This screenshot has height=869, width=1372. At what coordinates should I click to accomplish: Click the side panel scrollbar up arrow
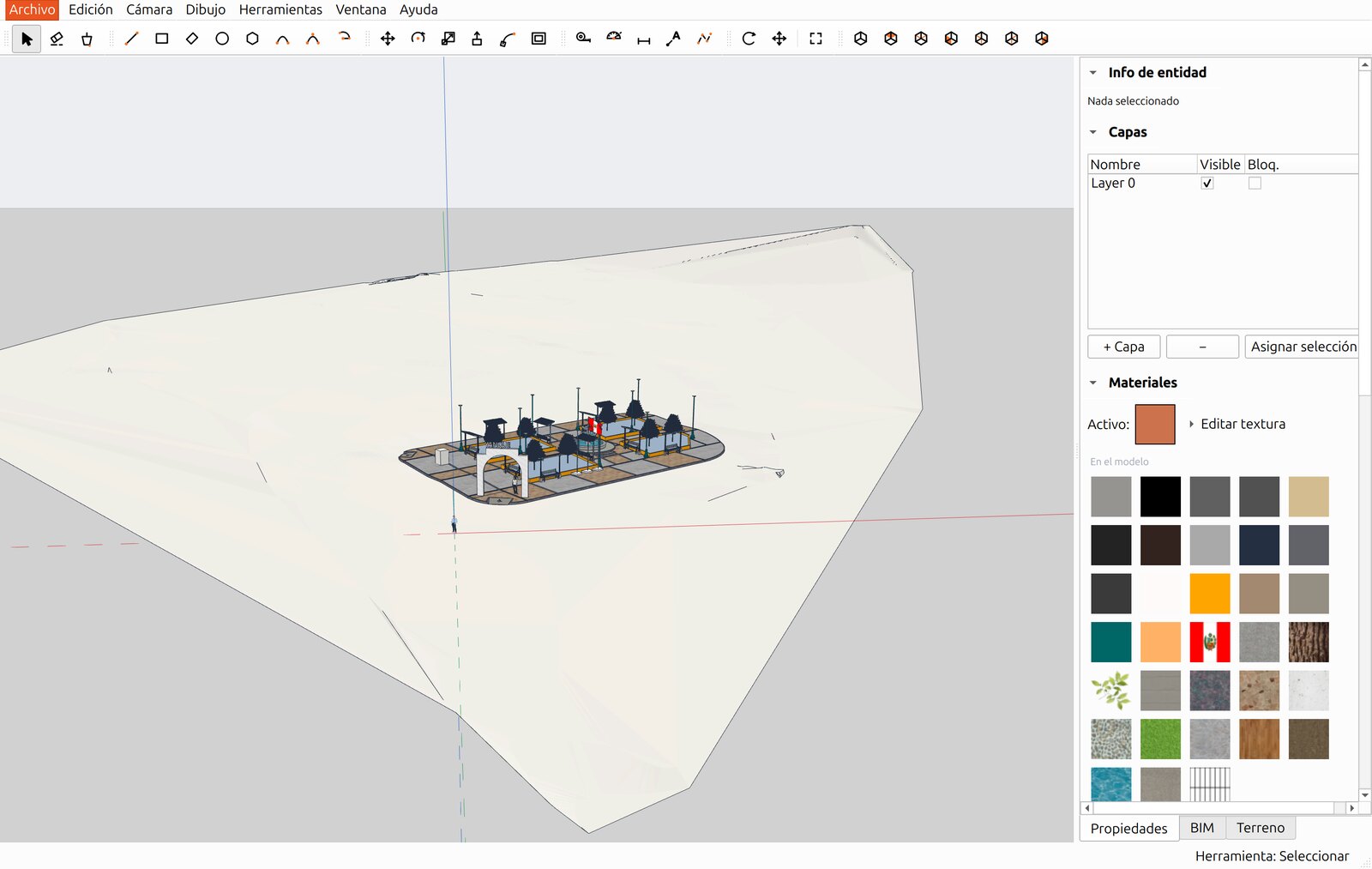1365,64
